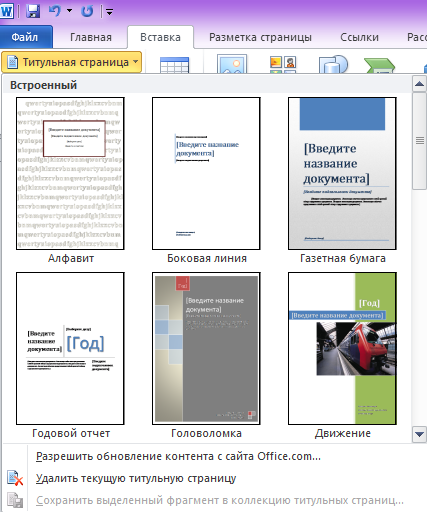Click the Redo icon in quick access toolbar

click(87, 11)
